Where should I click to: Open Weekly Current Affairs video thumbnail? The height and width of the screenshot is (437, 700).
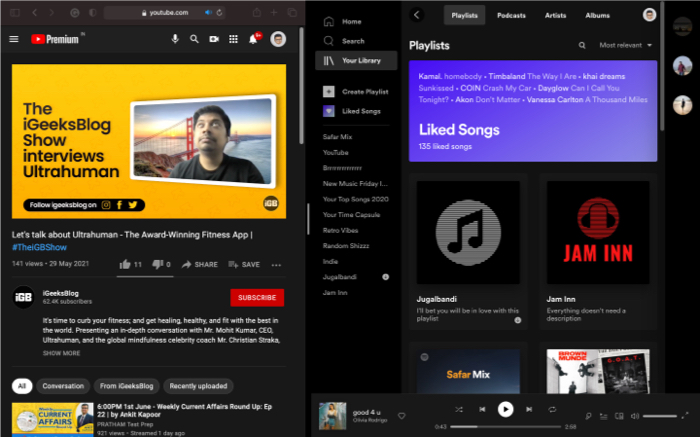pos(53,420)
